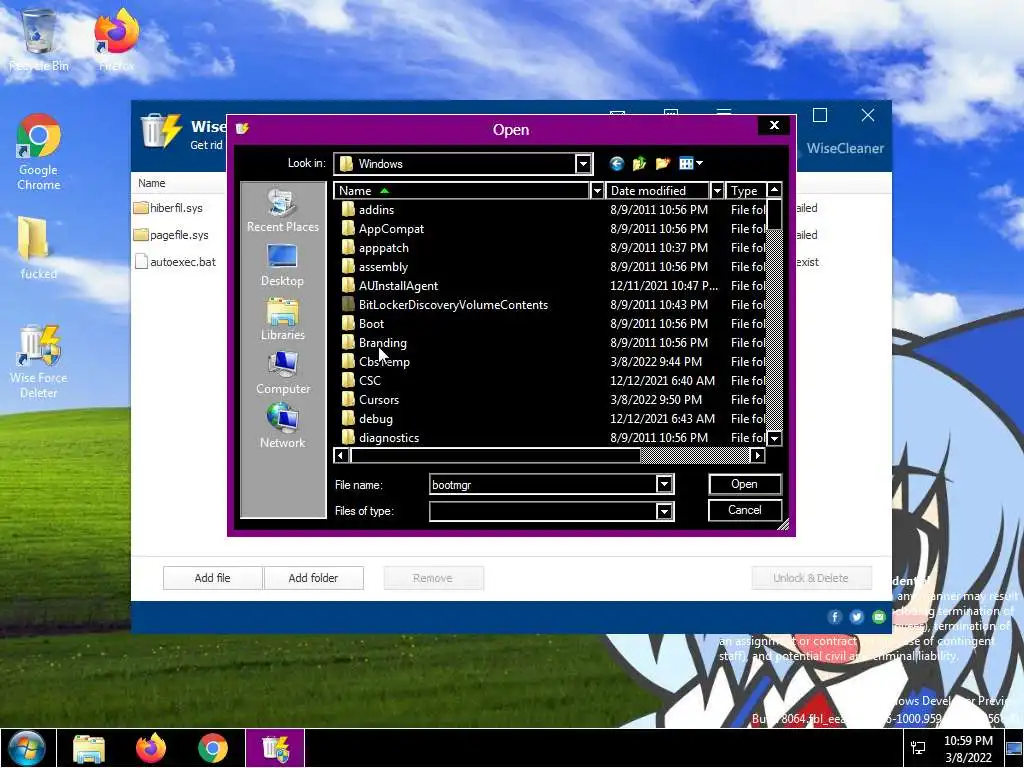This screenshot has width=1024, height=768.
Task: Select the Branding folder name
Action: tap(383, 343)
